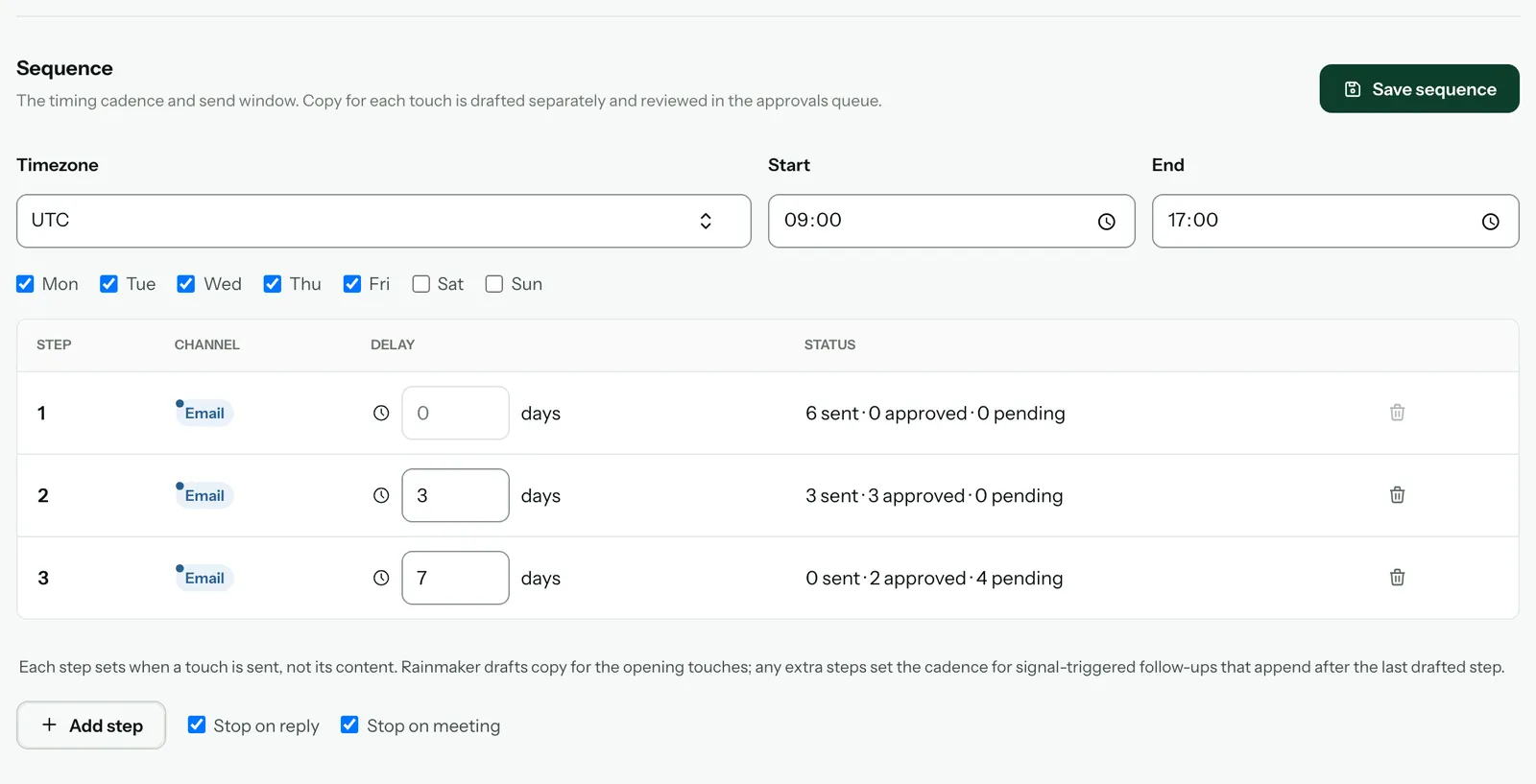
Task: Select the Email channel badge for step 2
Action: [204, 495]
